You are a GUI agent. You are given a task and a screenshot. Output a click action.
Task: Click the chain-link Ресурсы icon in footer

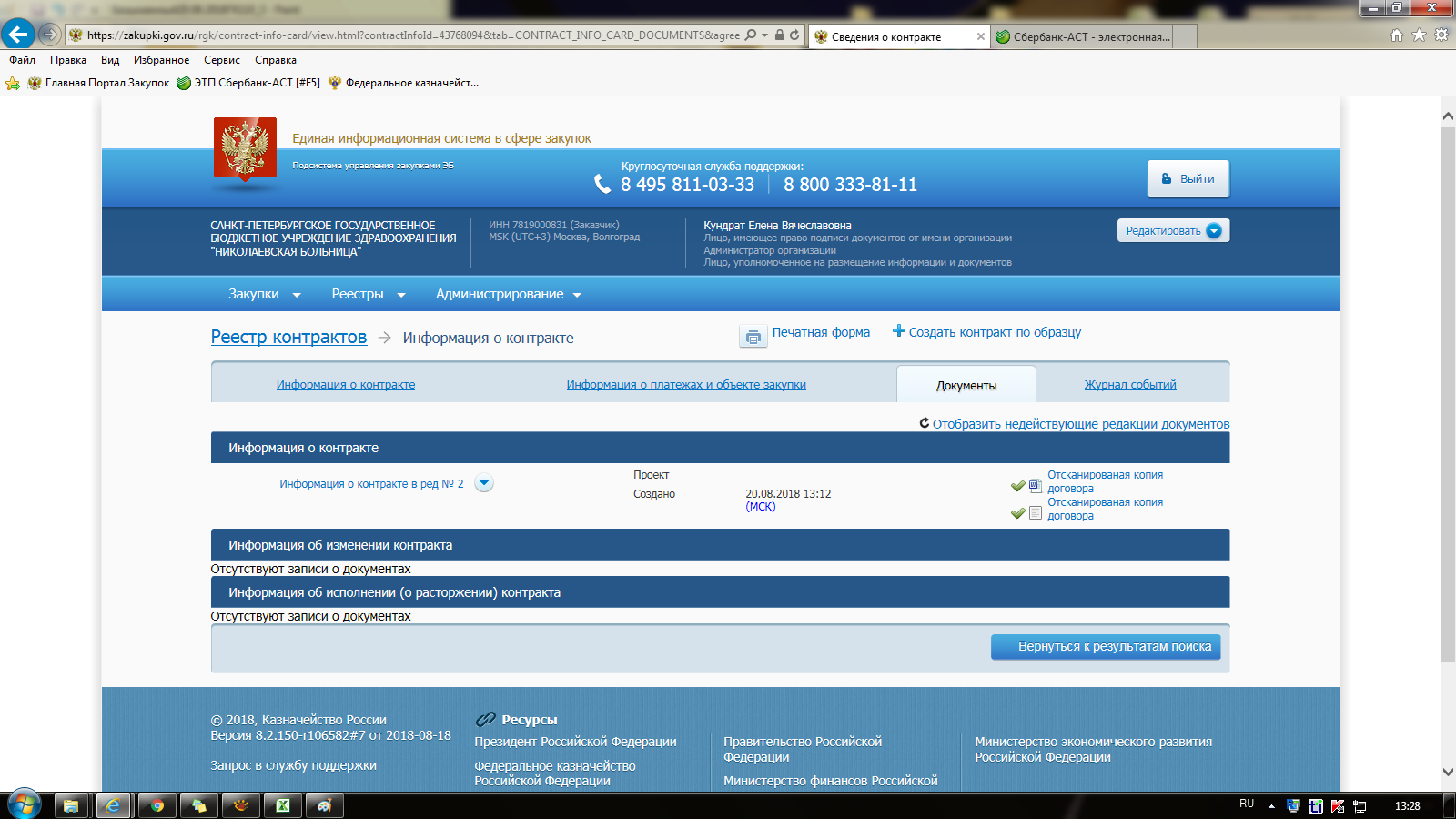pos(486,719)
